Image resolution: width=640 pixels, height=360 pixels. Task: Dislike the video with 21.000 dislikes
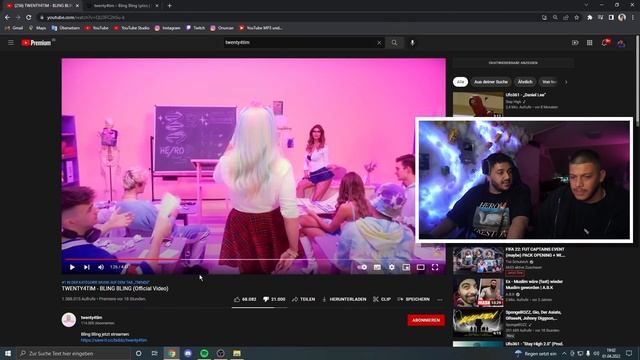coord(274,299)
